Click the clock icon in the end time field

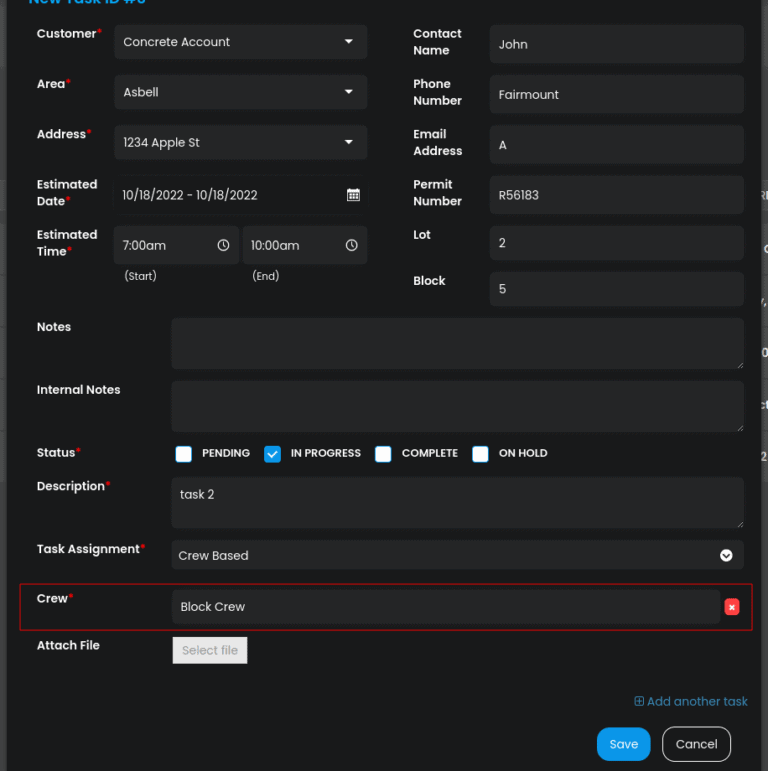tap(352, 245)
